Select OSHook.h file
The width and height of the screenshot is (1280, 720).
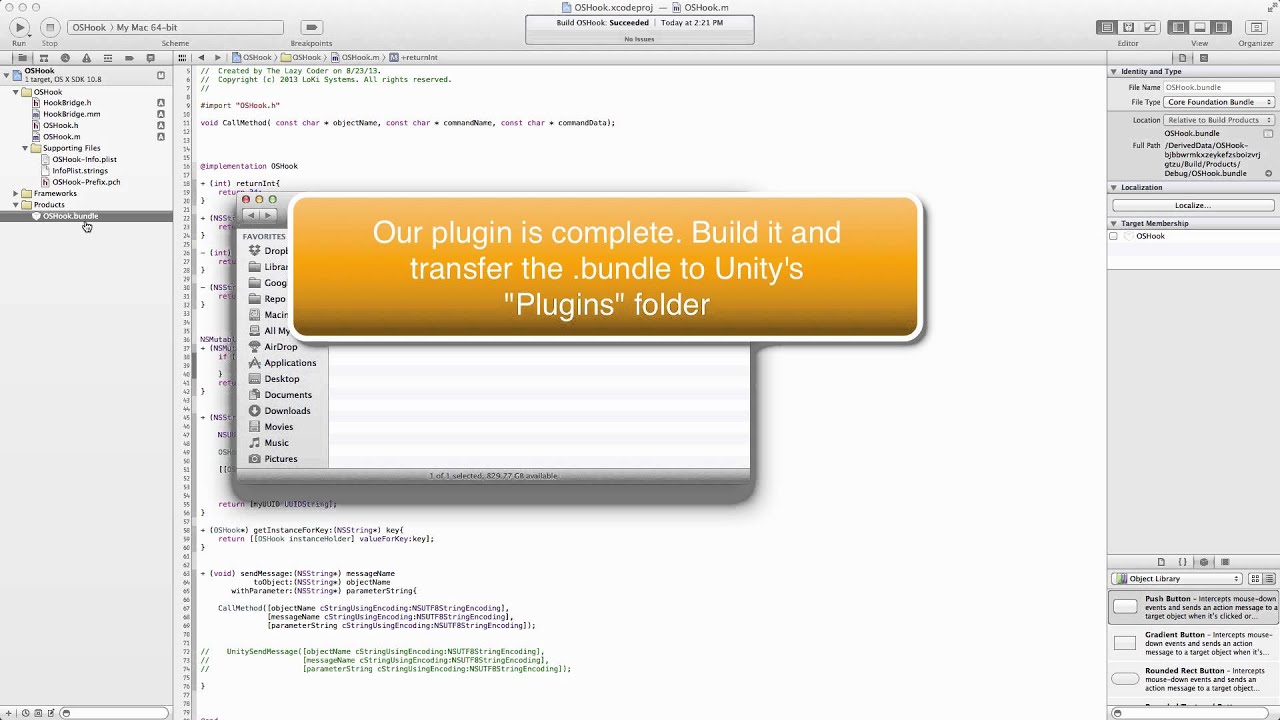click(x=60, y=125)
